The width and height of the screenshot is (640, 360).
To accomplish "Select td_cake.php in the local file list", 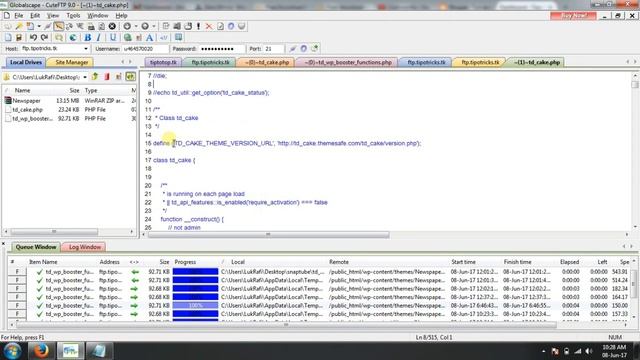I will 69,109.
